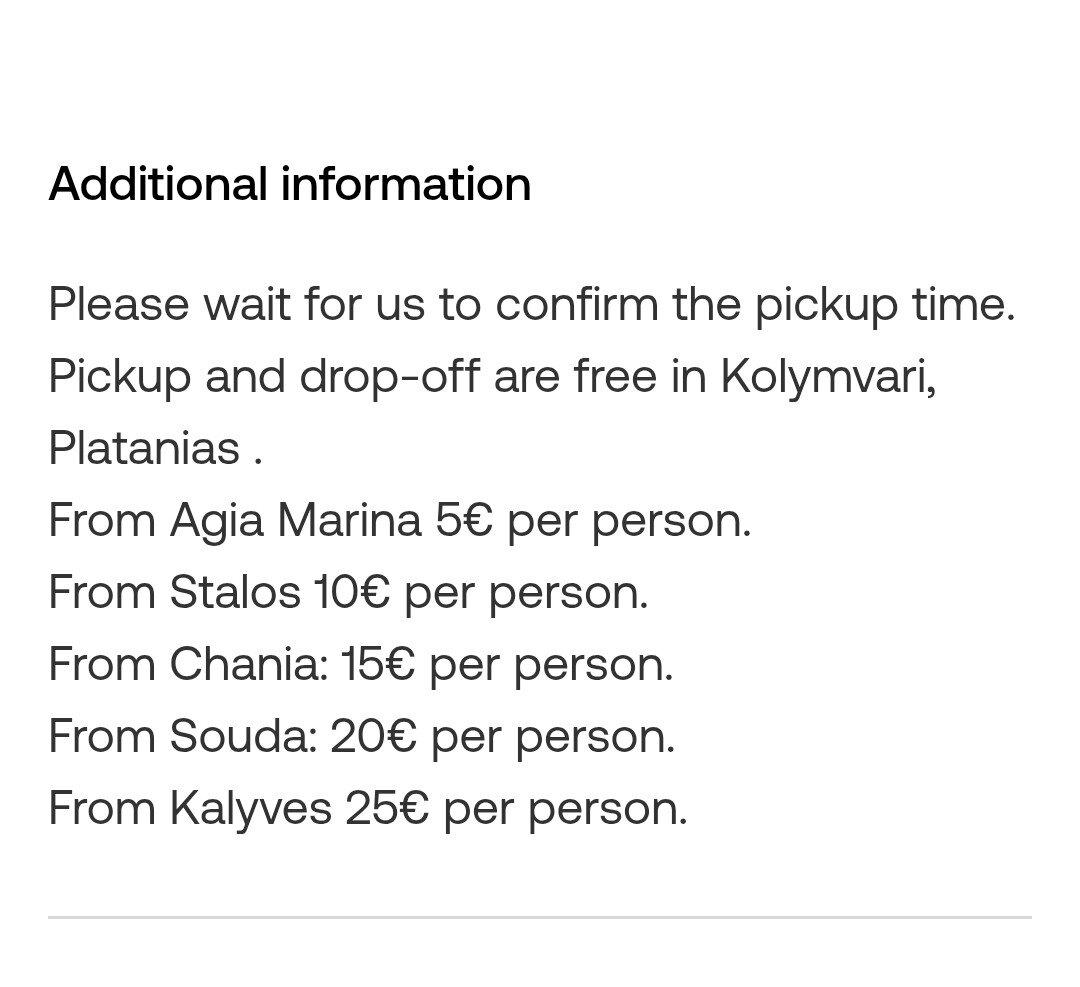The image size is (1080, 987).
Task: Select the 15€ price text
Action: pyautogui.click(x=378, y=664)
